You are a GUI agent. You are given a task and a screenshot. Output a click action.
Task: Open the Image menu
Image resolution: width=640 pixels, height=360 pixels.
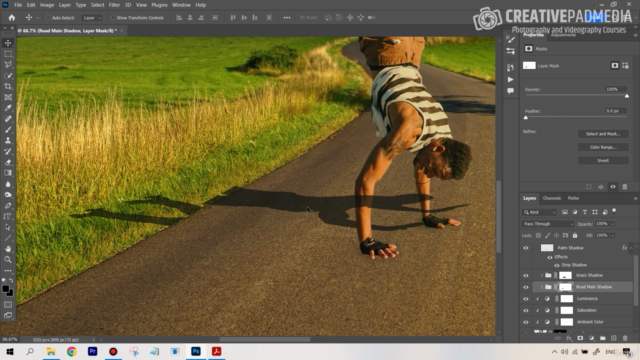(x=47, y=5)
